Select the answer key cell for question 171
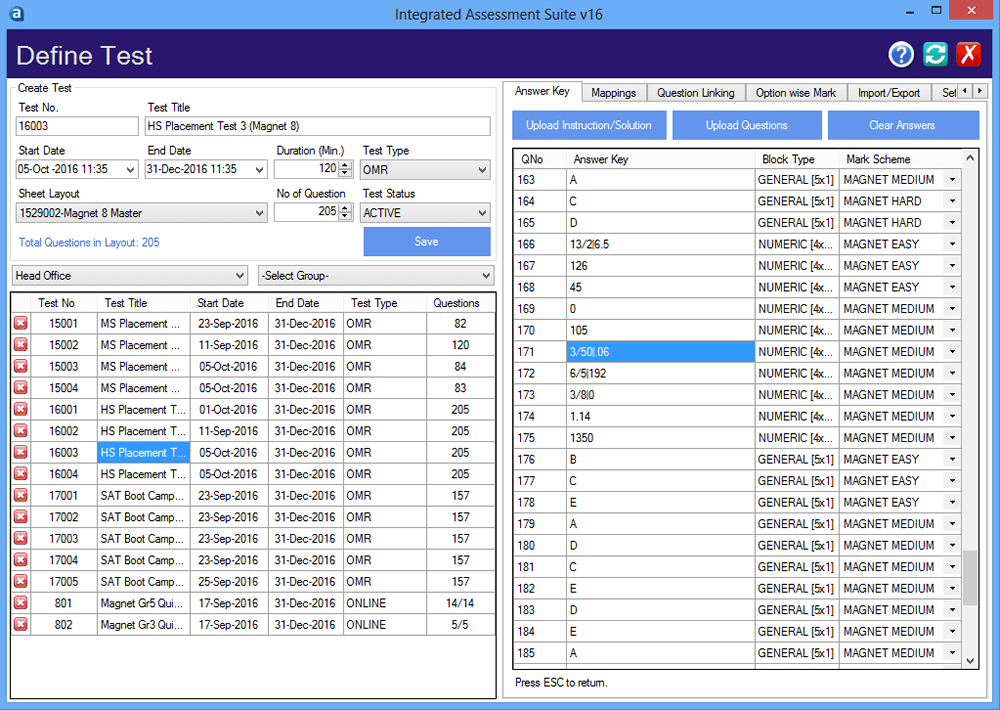1000x710 pixels. (x=661, y=352)
